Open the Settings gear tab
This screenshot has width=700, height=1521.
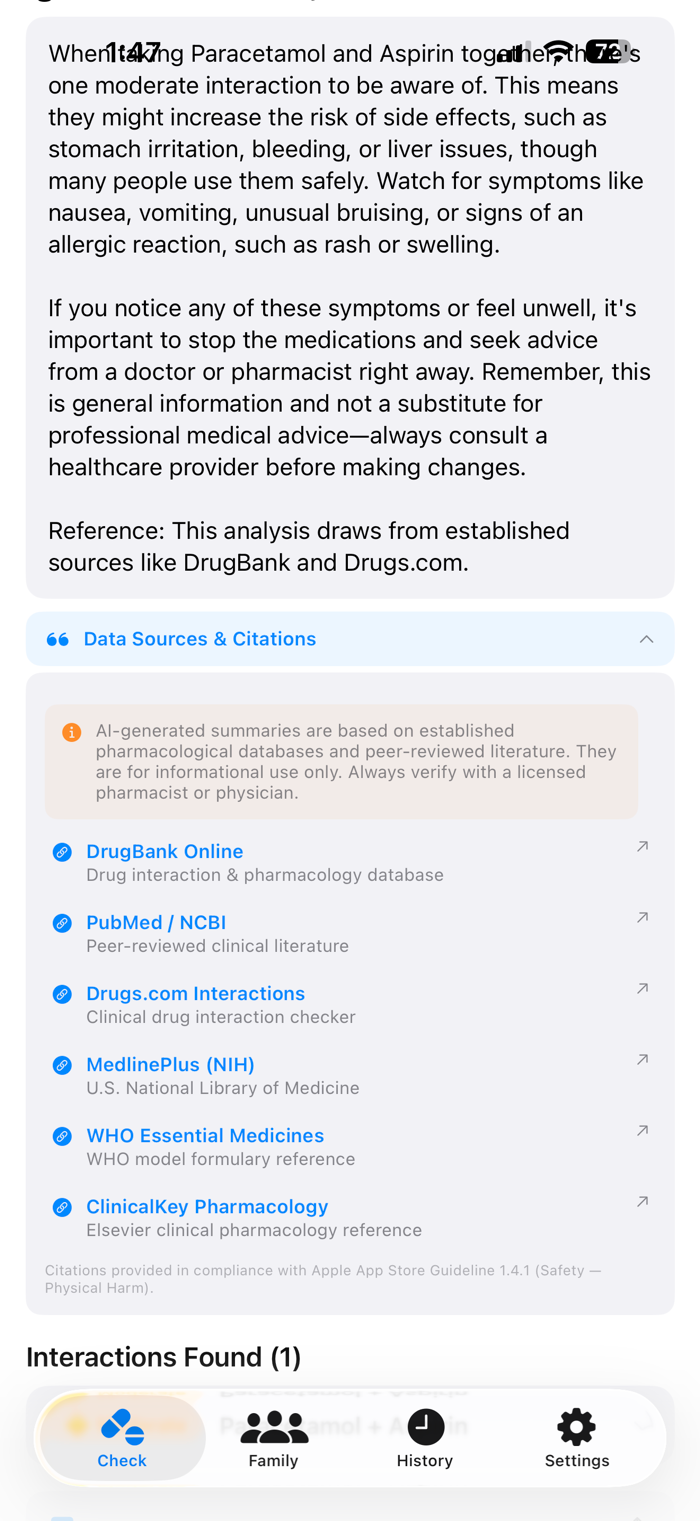pyautogui.click(x=577, y=1438)
